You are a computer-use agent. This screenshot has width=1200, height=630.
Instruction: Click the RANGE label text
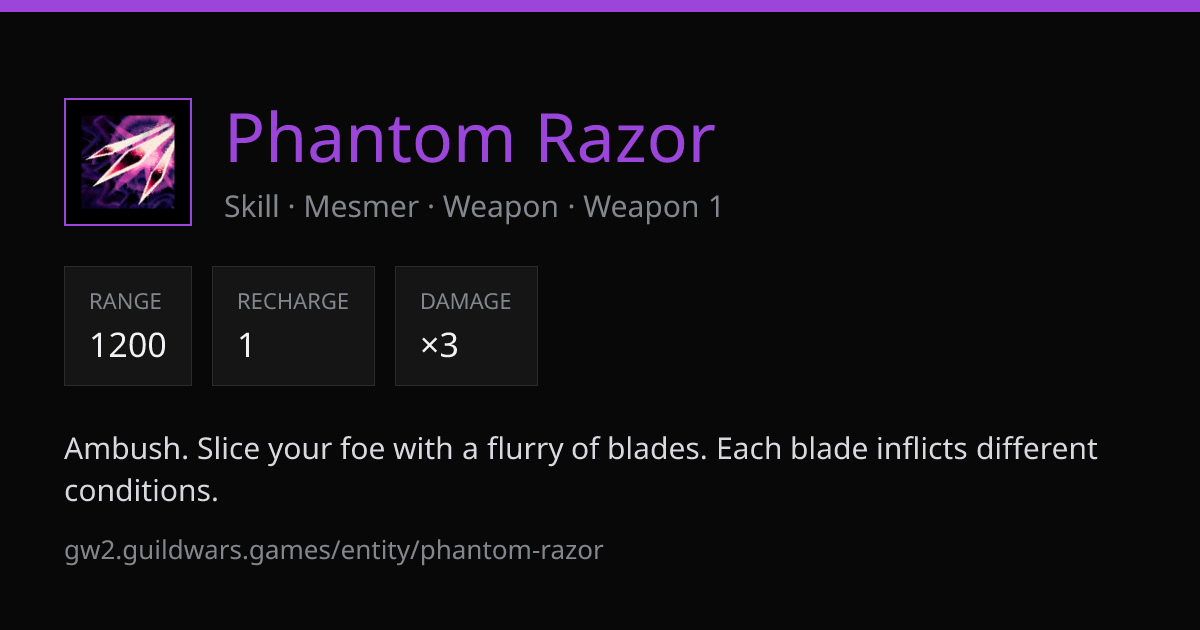pyautogui.click(x=125, y=301)
